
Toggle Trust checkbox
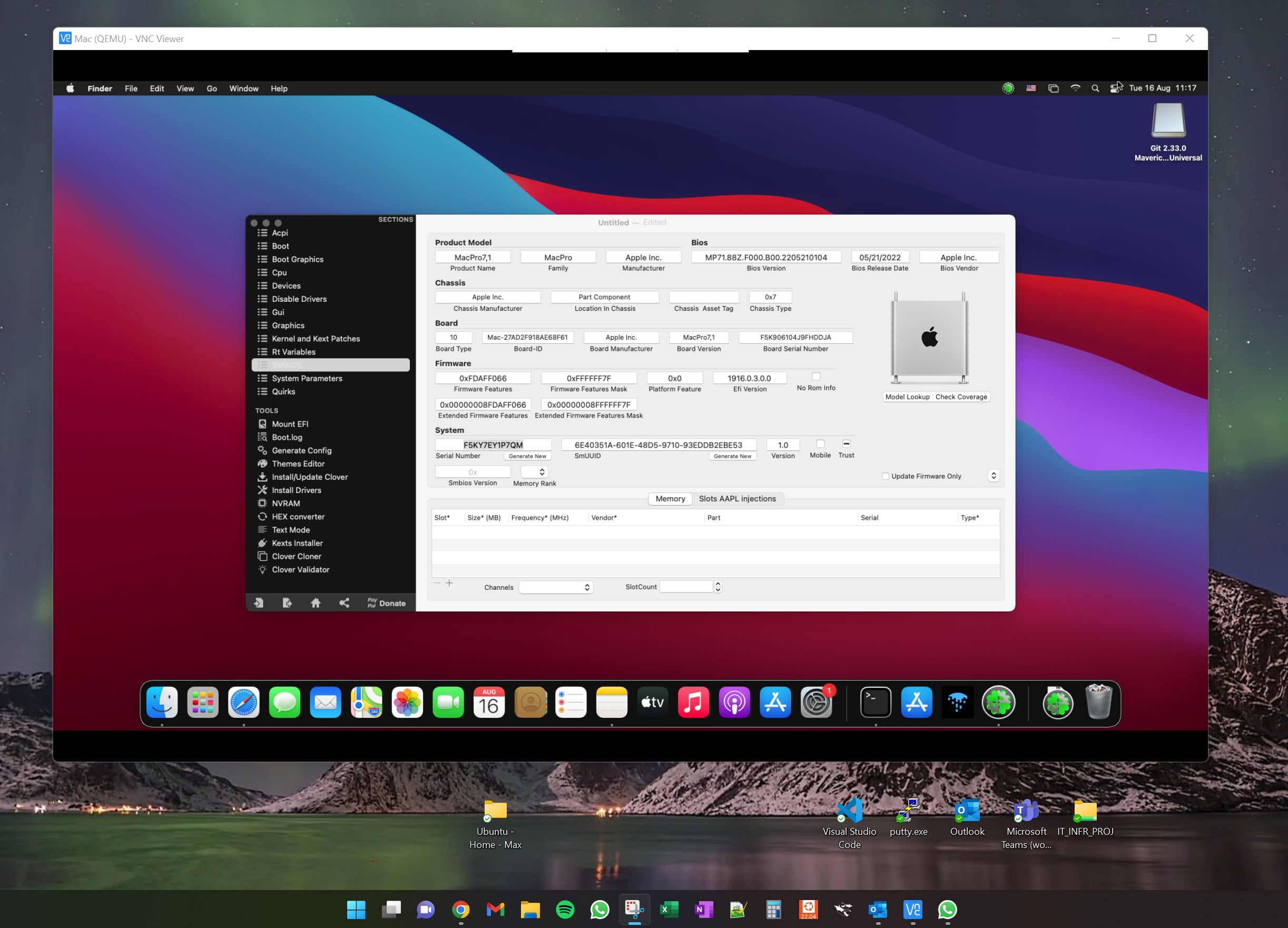tap(846, 443)
